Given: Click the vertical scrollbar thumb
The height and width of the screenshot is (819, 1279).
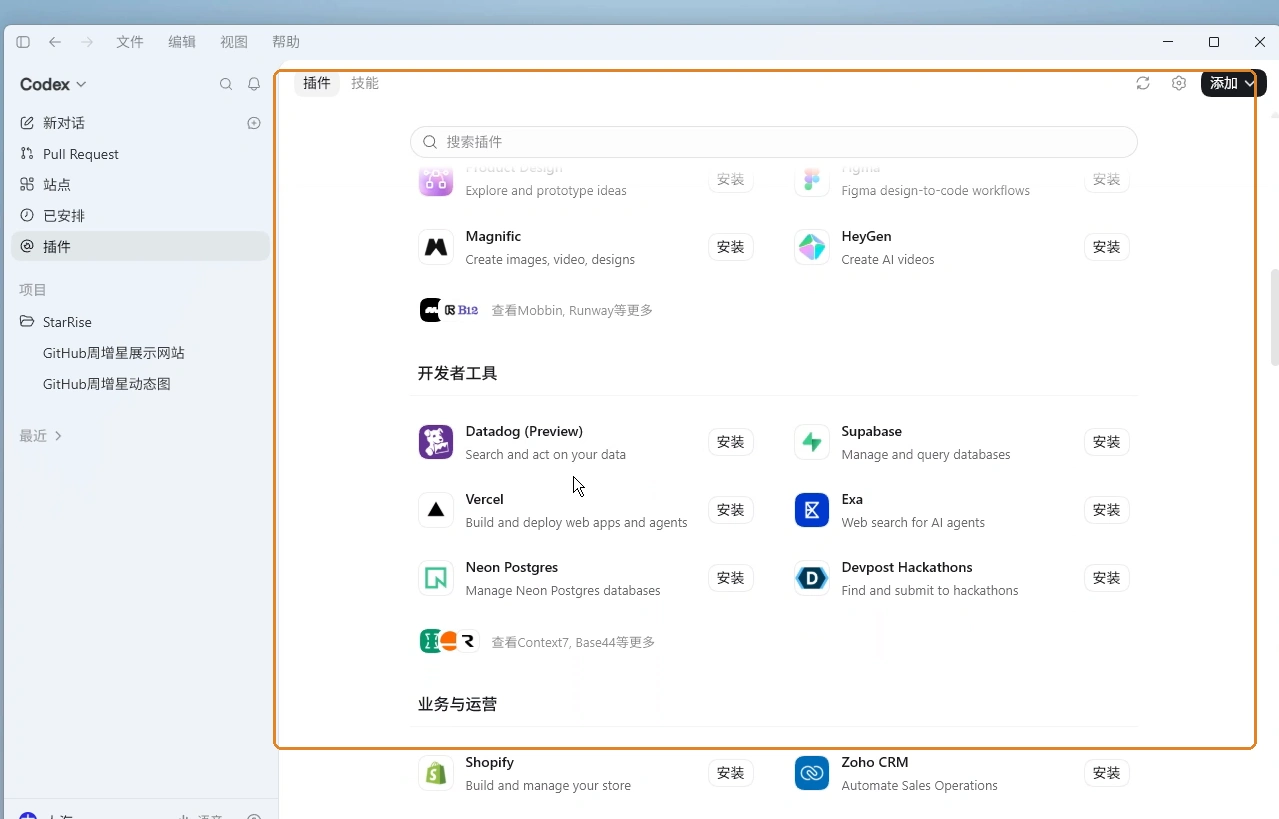Looking at the screenshot, I should pyautogui.click(x=1274, y=317).
